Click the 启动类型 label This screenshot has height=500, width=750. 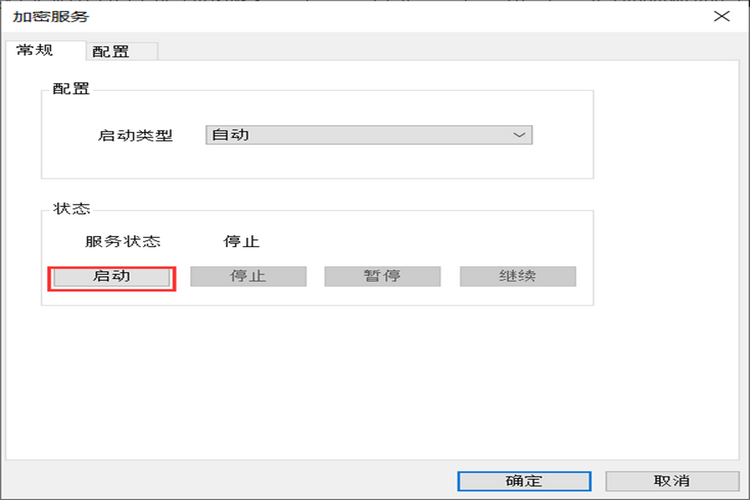(x=135, y=136)
